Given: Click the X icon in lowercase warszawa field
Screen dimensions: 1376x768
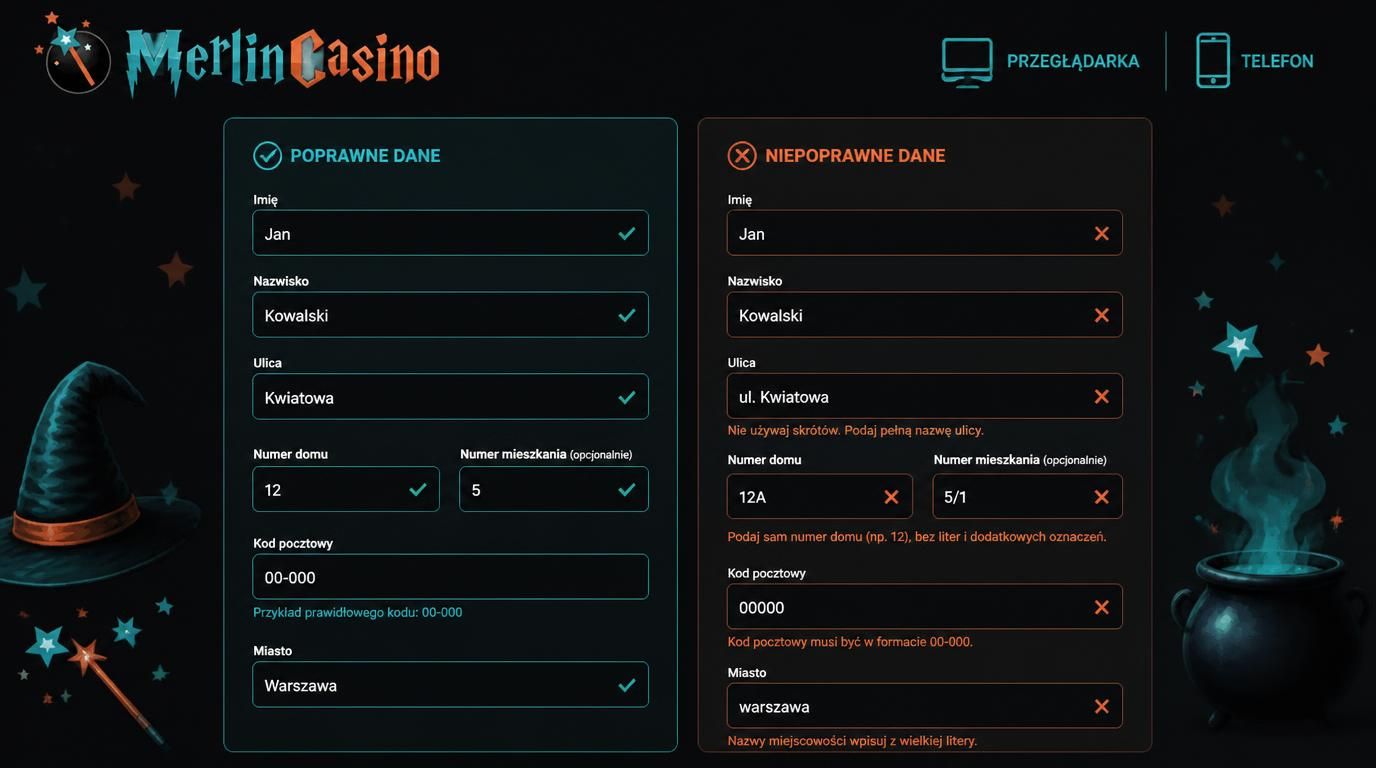Looking at the screenshot, I should pos(1102,706).
